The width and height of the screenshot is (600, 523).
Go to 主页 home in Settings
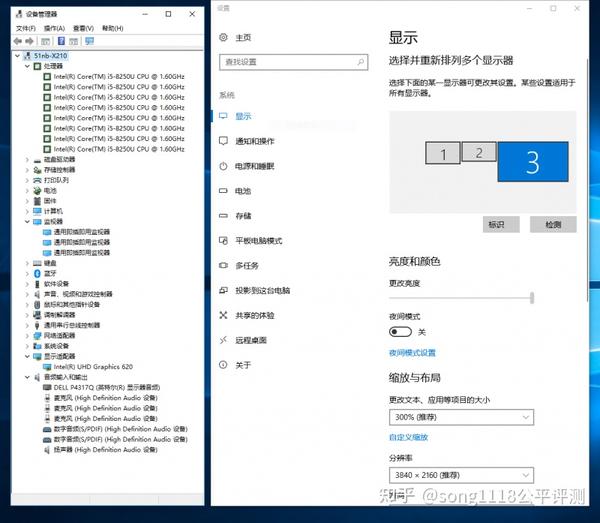coord(243,37)
